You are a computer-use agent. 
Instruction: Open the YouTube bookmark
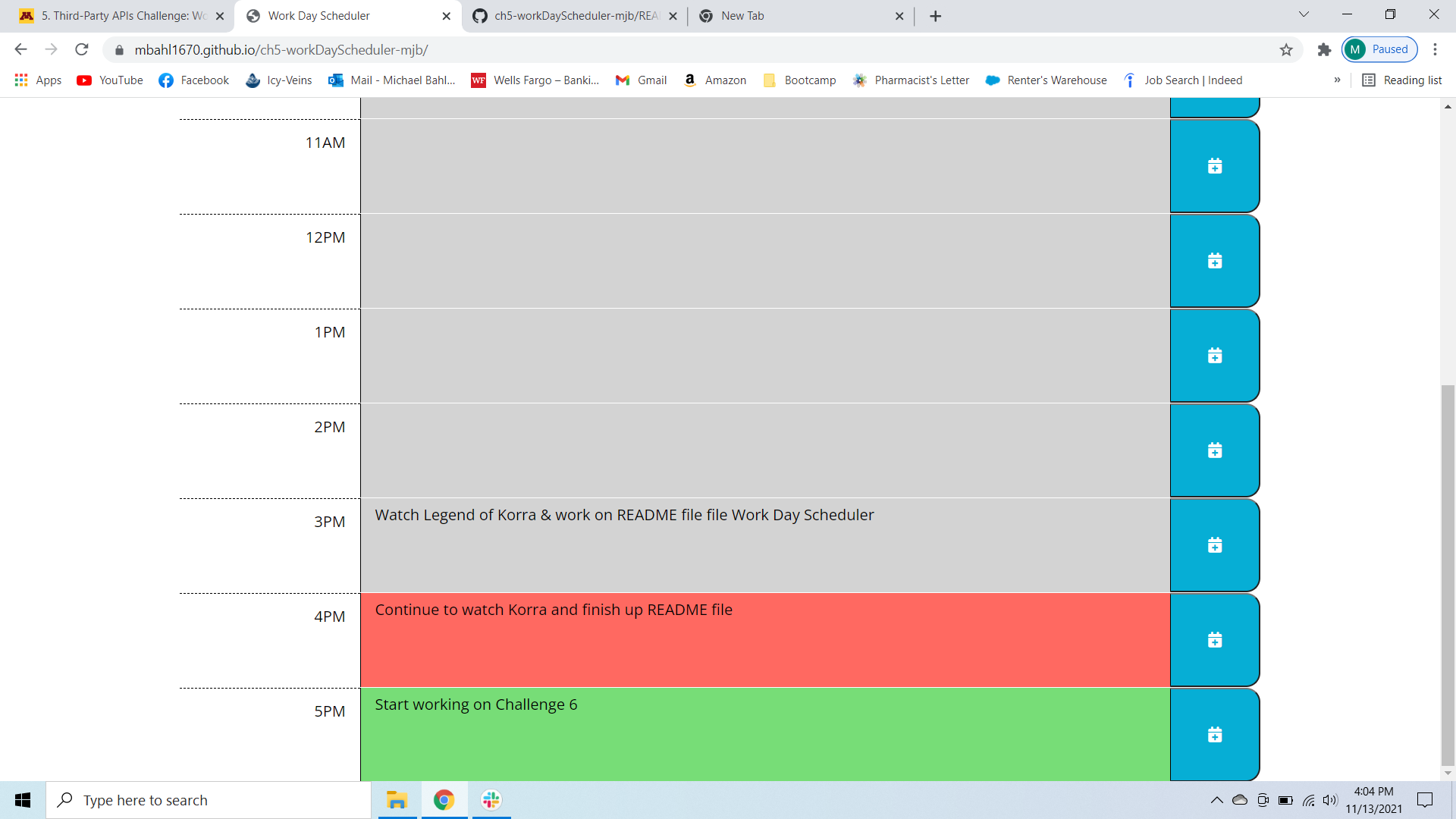(x=110, y=80)
